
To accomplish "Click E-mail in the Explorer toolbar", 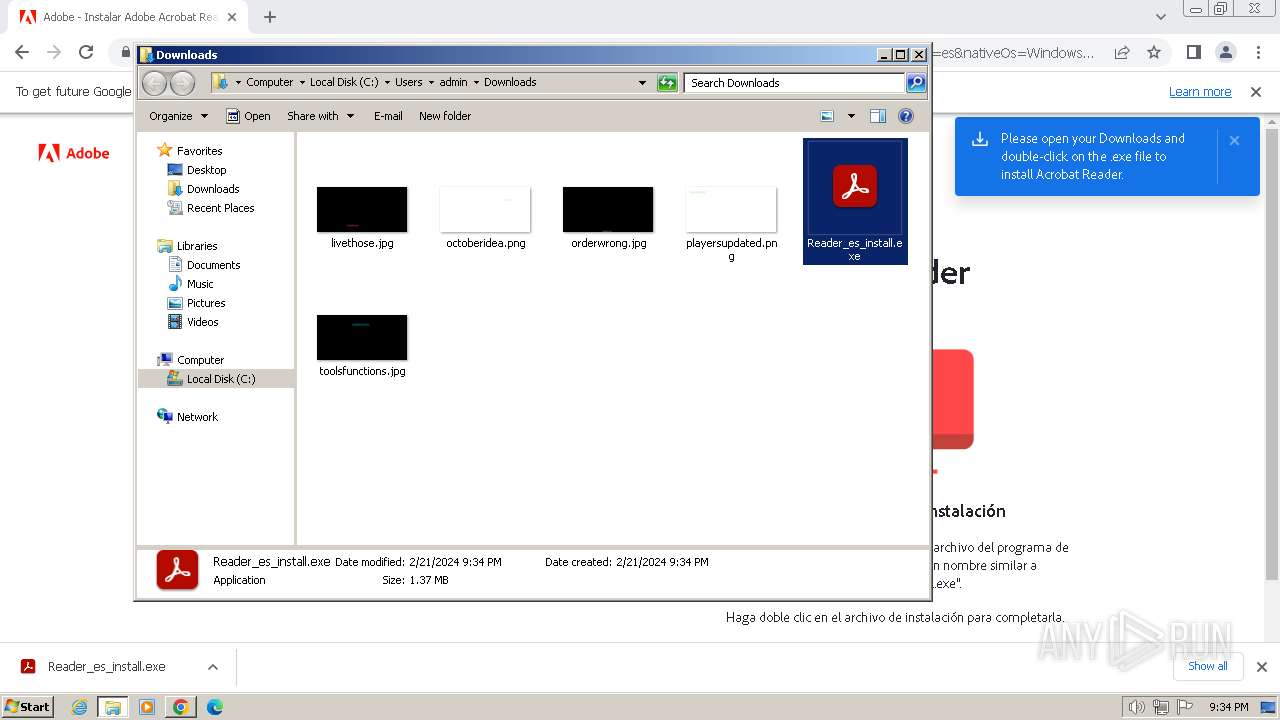I will point(388,116).
